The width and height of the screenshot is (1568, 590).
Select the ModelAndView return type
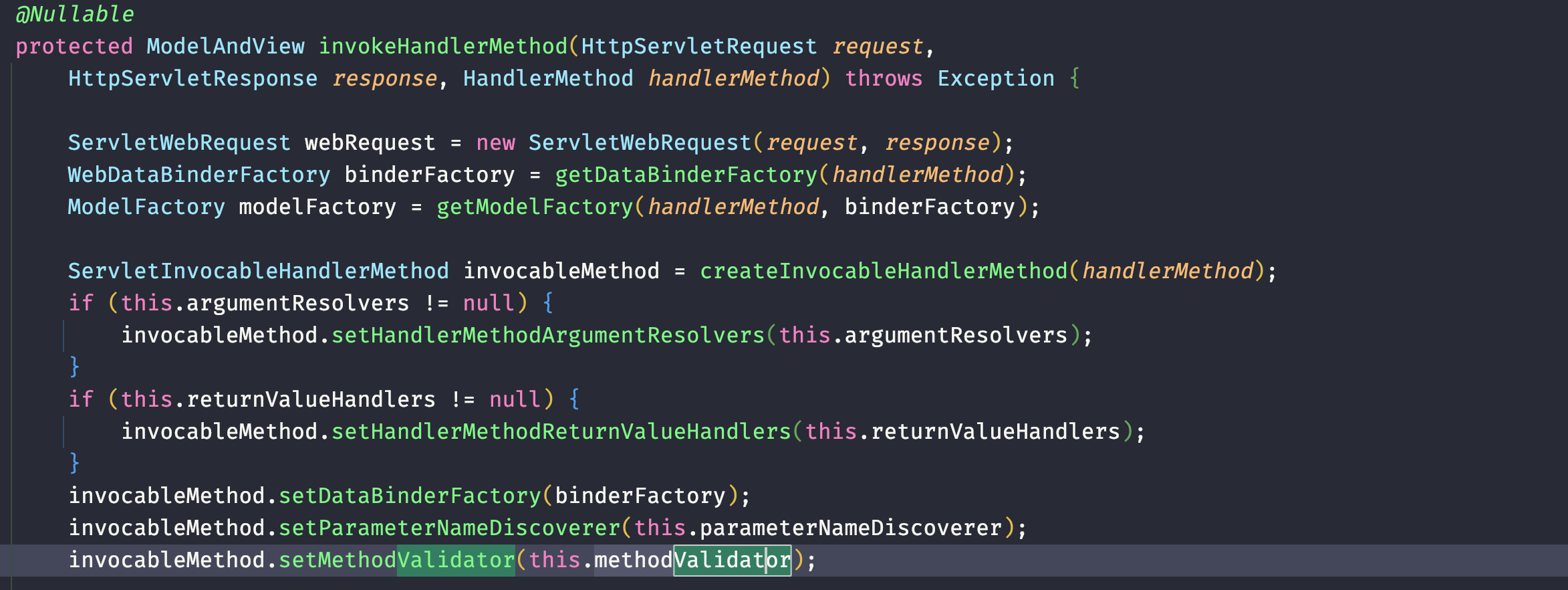pyautogui.click(x=225, y=46)
